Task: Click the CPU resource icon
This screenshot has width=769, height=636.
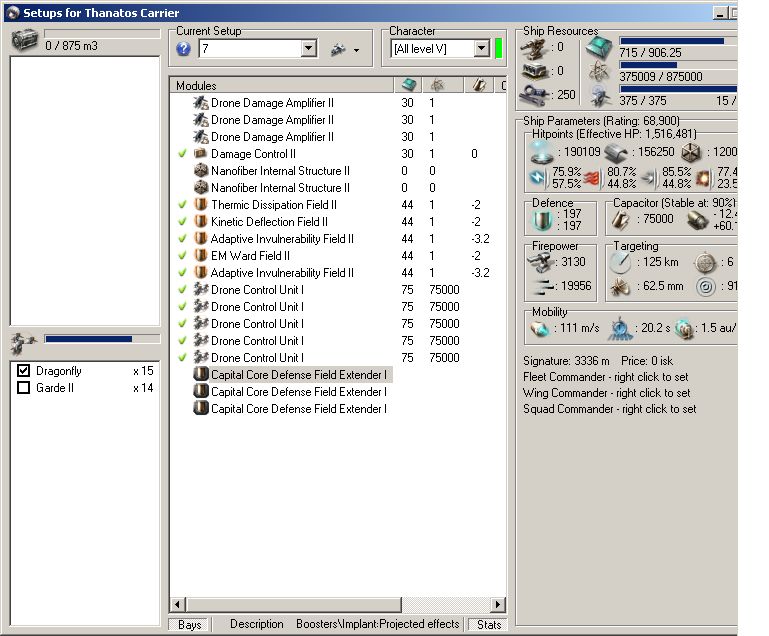Action: click(x=599, y=49)
